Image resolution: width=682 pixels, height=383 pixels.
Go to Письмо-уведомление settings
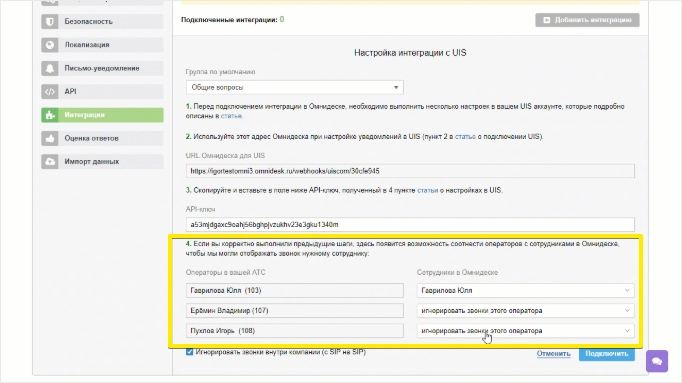[x=102, y=68]
